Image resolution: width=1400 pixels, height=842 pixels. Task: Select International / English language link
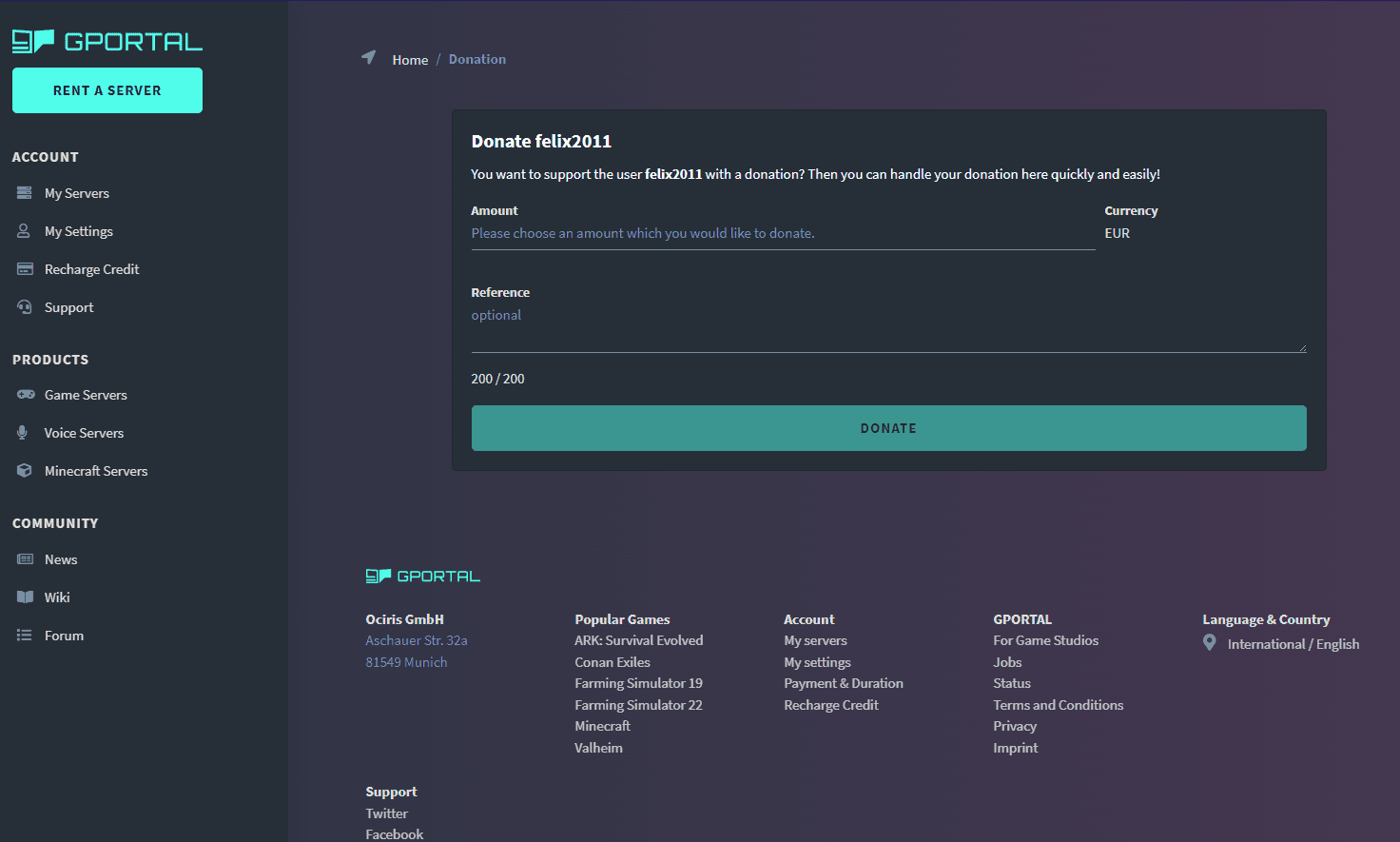[1293, 644]
